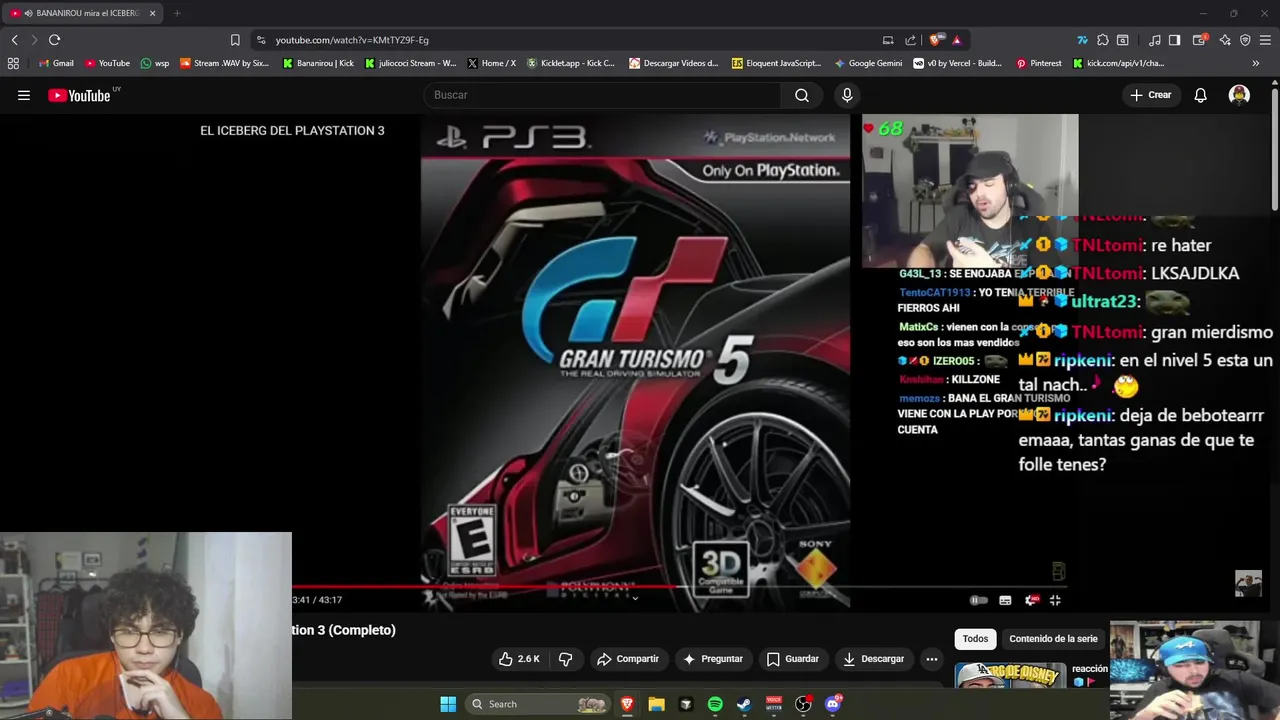Open Brave VPN shield icon
The image size is (1280, 720).
(1245, 40)
